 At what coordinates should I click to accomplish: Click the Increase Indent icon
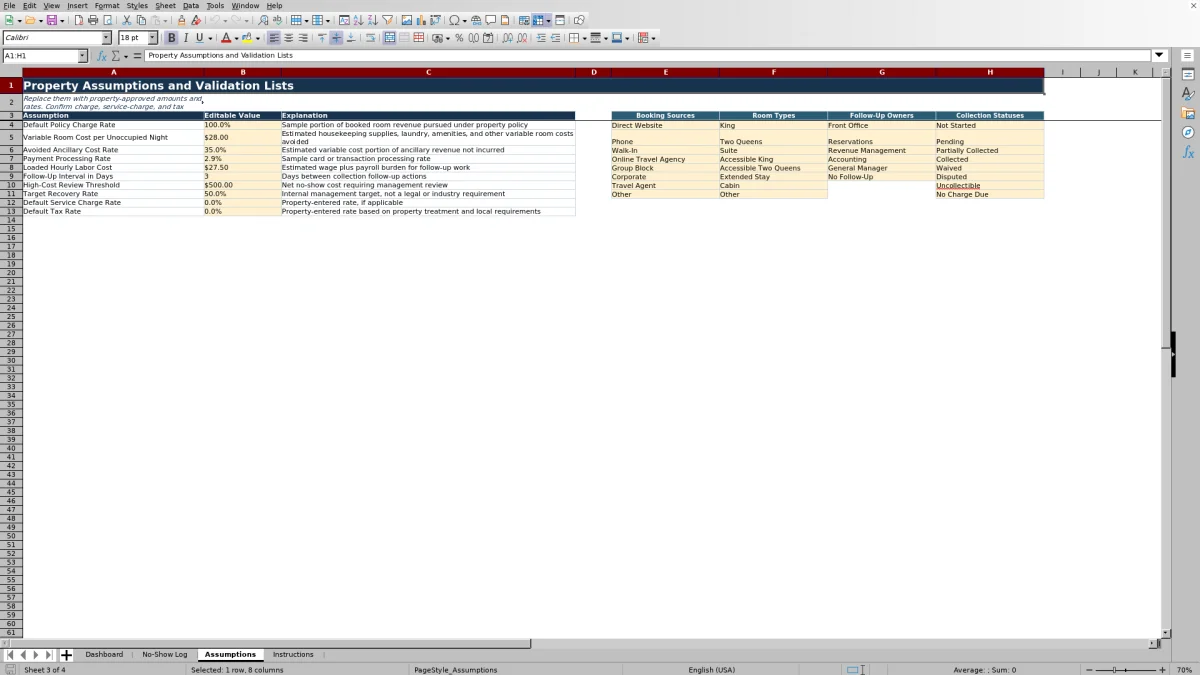pyautogui.click(x=541, y=38)
